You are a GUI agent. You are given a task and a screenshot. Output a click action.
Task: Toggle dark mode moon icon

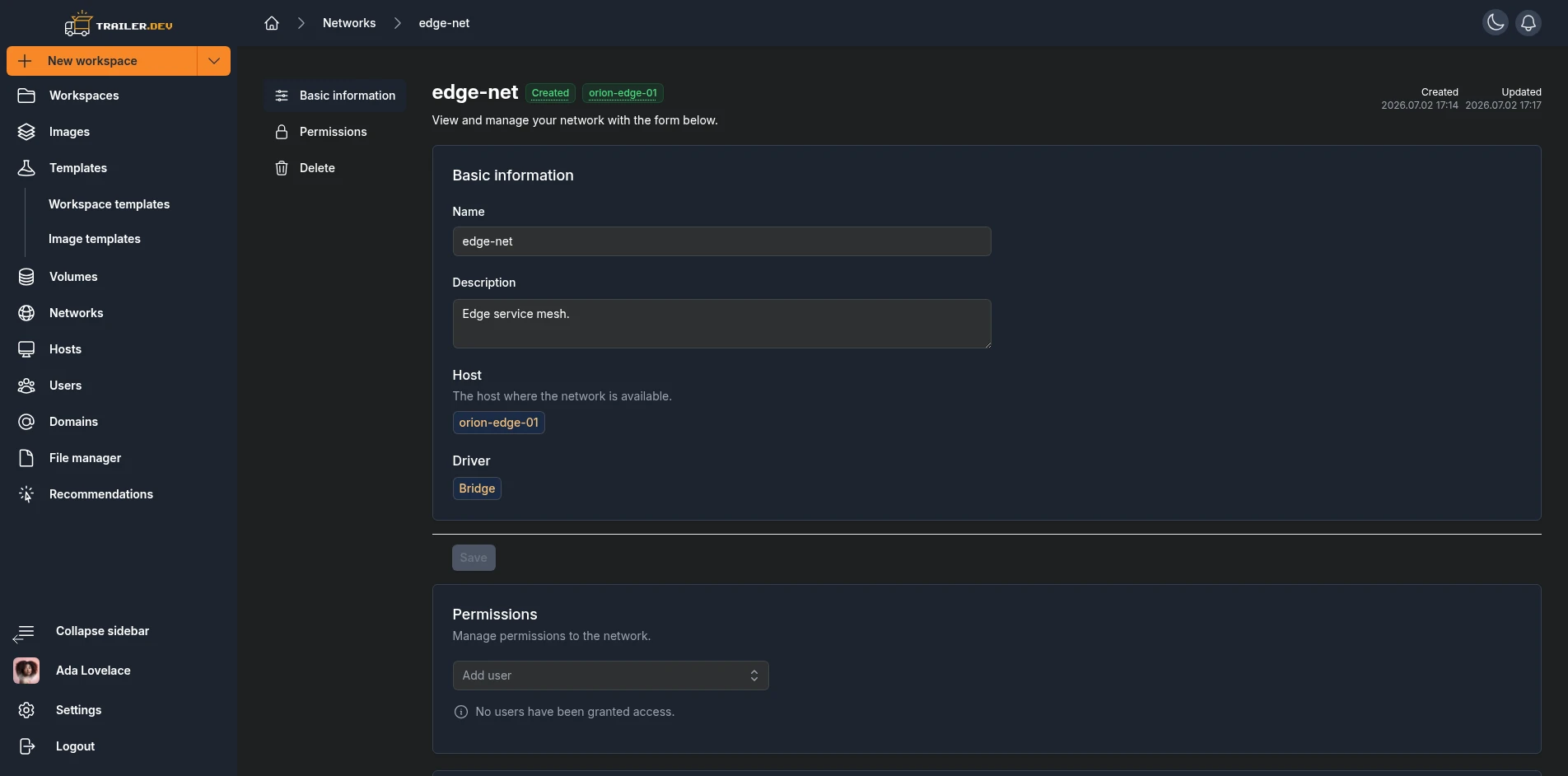(x=1496, y=23)
